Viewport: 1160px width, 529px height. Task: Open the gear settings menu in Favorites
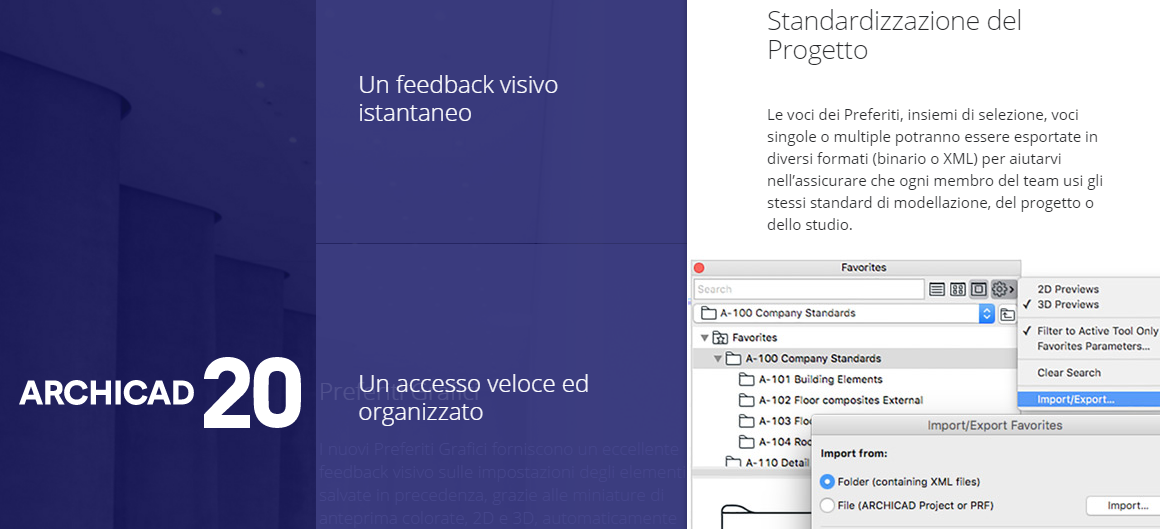point(1003,289)
